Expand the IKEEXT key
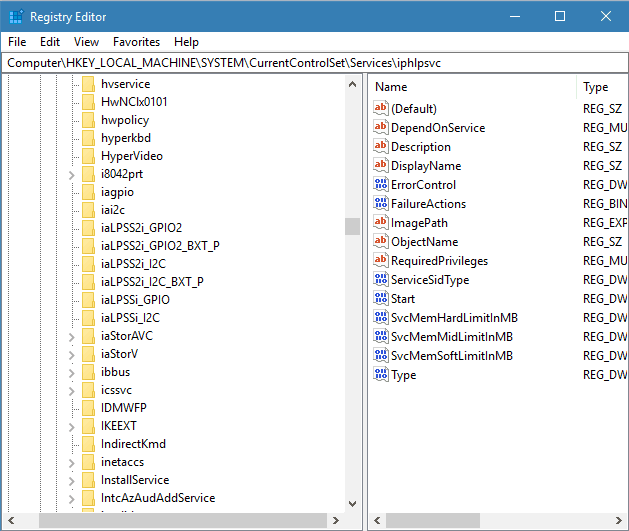This screenshot has width=629, height=531. point(71,427)
